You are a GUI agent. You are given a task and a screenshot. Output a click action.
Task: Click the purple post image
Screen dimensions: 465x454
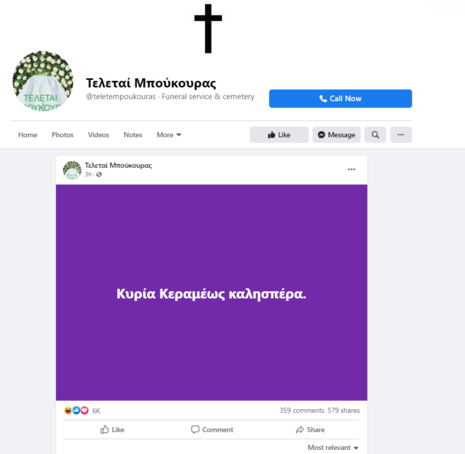tap(212, 292)
